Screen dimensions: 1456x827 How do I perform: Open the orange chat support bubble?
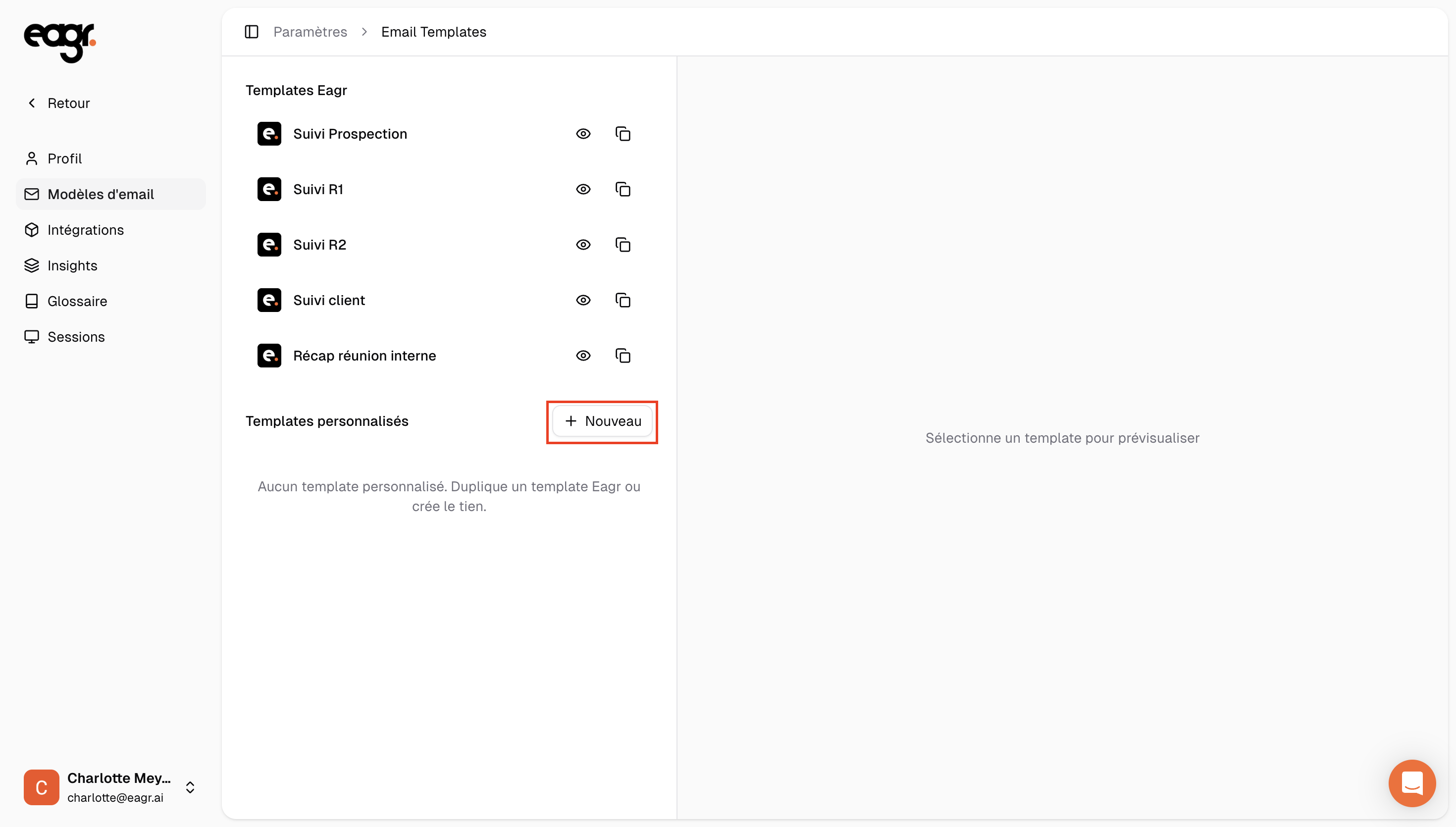point(1412,783)
